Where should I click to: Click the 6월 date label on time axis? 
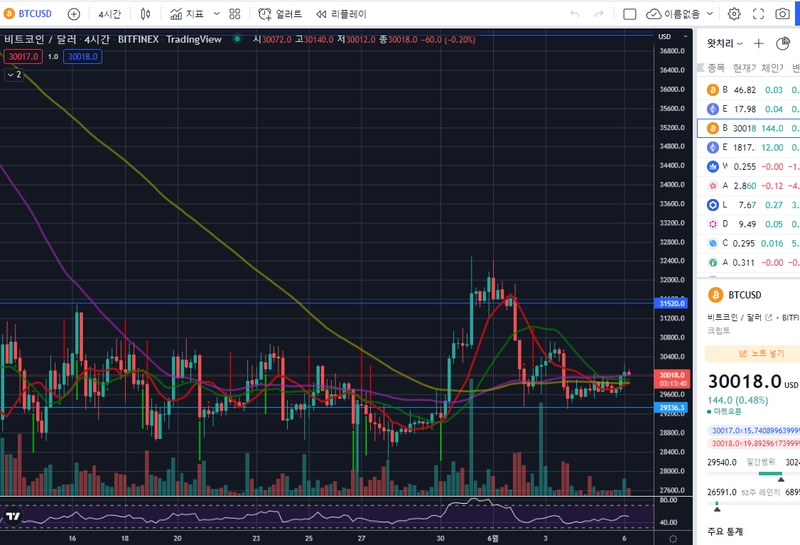493,538
